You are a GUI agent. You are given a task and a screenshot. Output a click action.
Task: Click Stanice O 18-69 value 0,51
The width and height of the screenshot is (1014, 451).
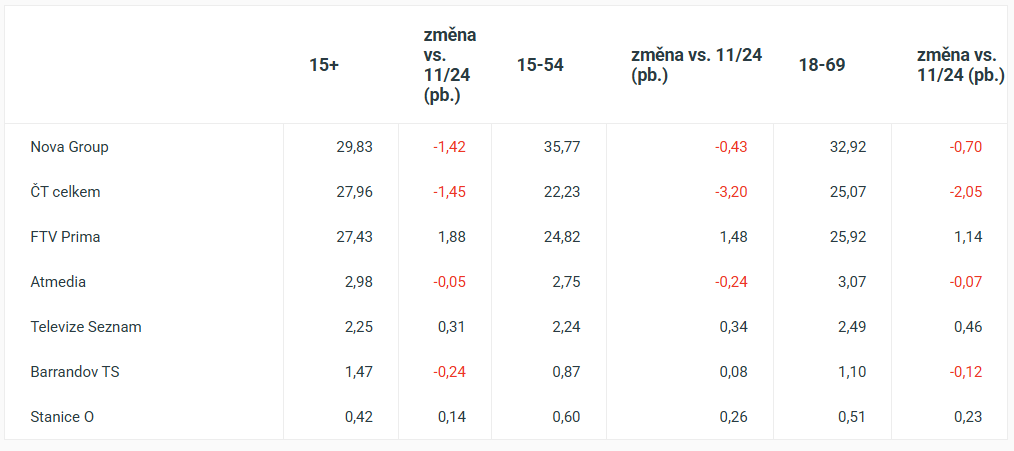(x=851, y=417)
